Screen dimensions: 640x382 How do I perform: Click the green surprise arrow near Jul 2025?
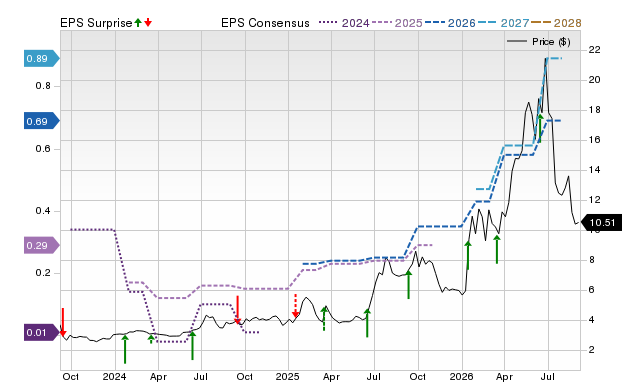pos(367,323)
